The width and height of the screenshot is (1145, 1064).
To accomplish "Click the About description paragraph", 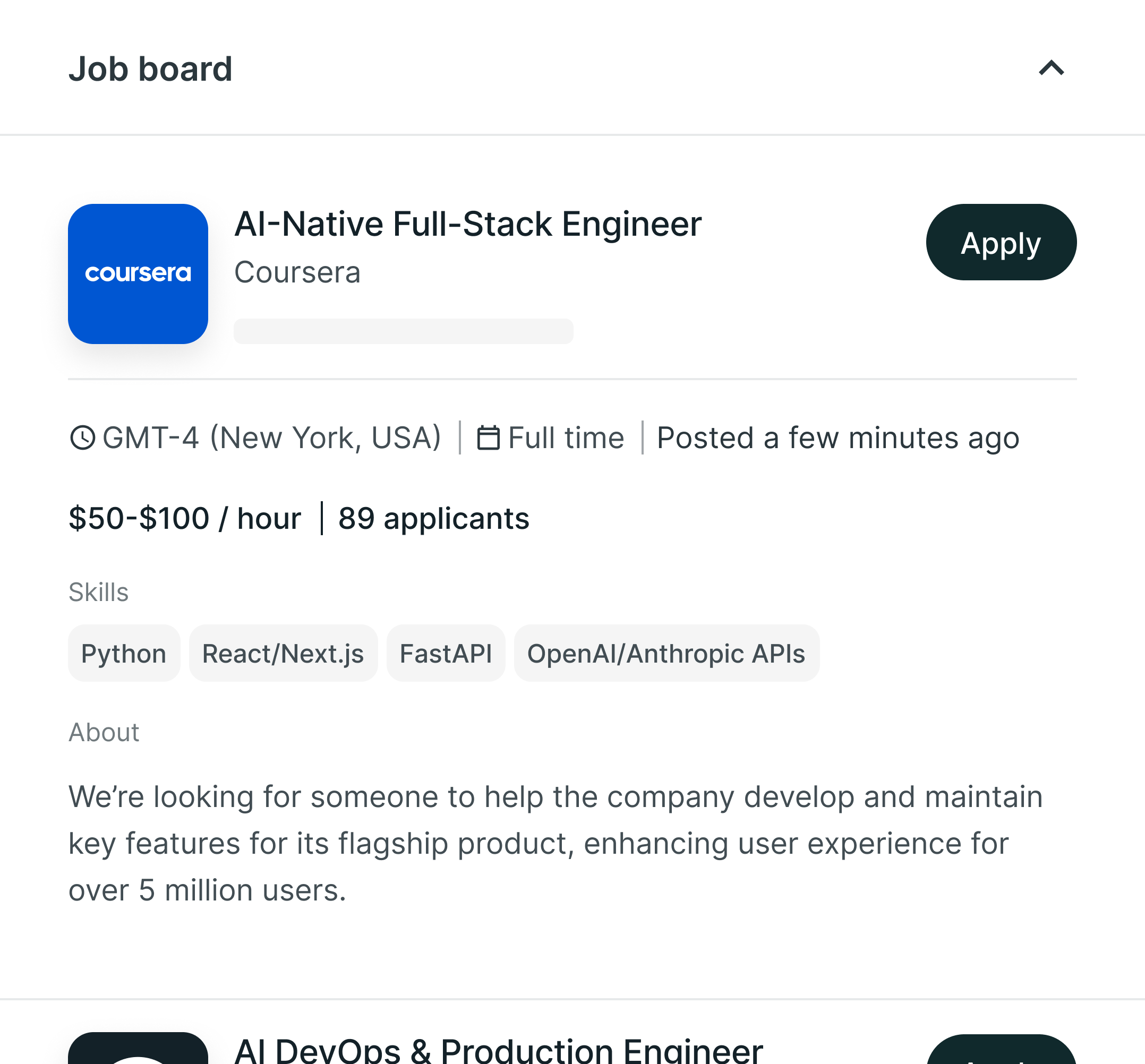I will pos(556,844).
